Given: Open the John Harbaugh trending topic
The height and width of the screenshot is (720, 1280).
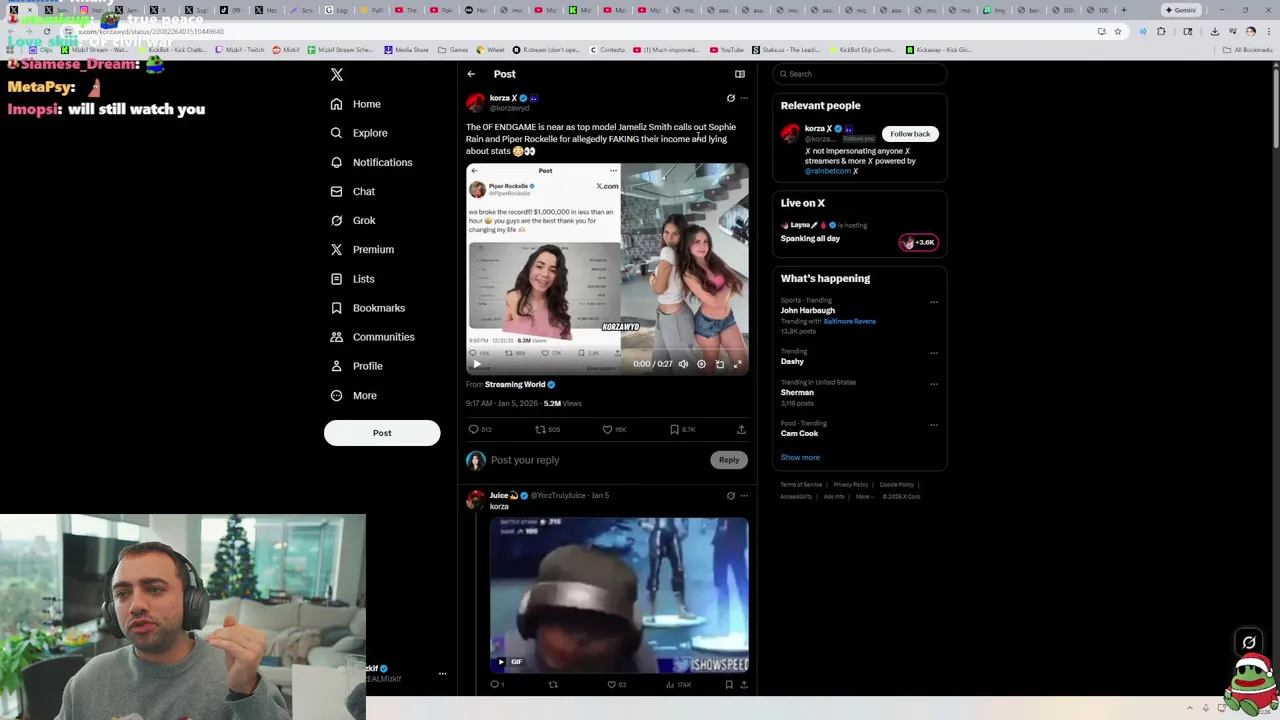Looking at the screenshot, I should tap(808, 311).
